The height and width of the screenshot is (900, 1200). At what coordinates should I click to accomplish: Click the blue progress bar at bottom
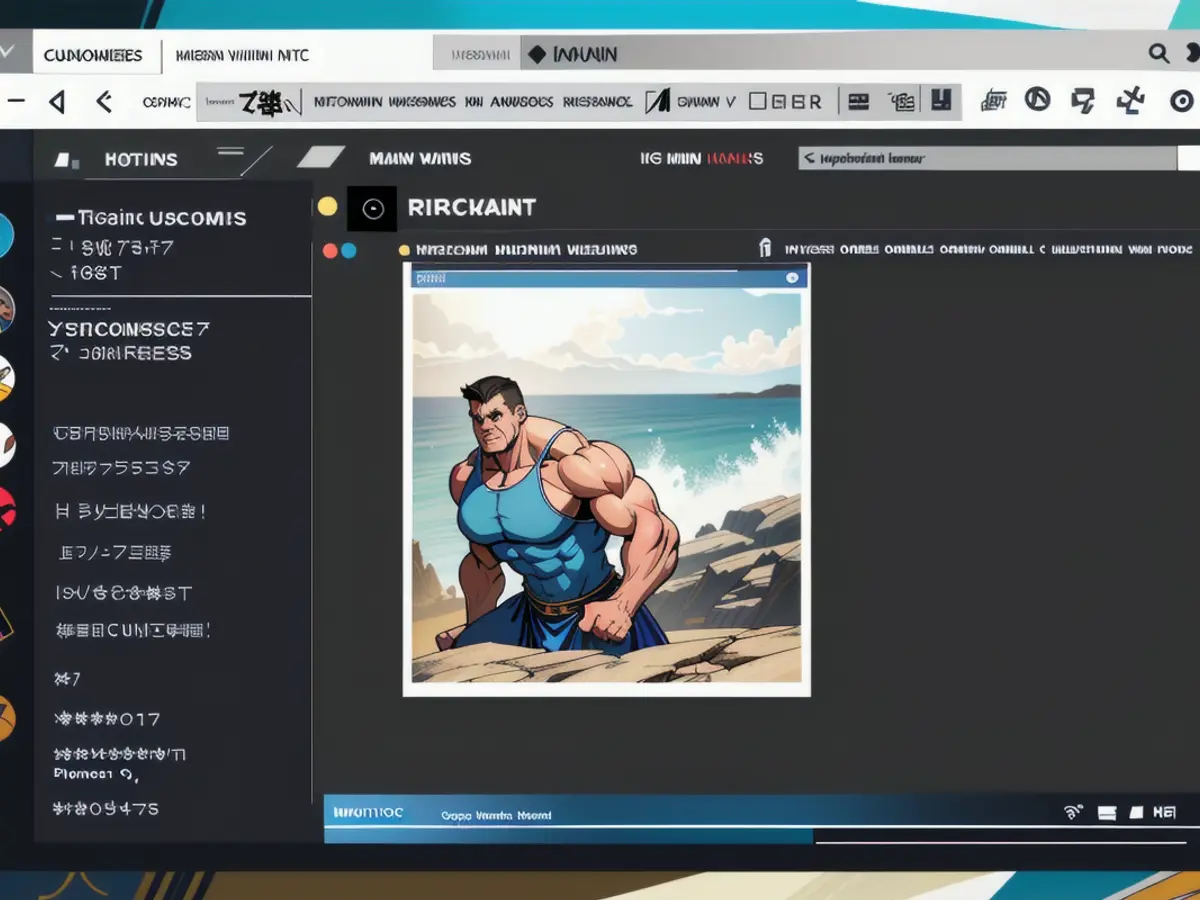568,835
